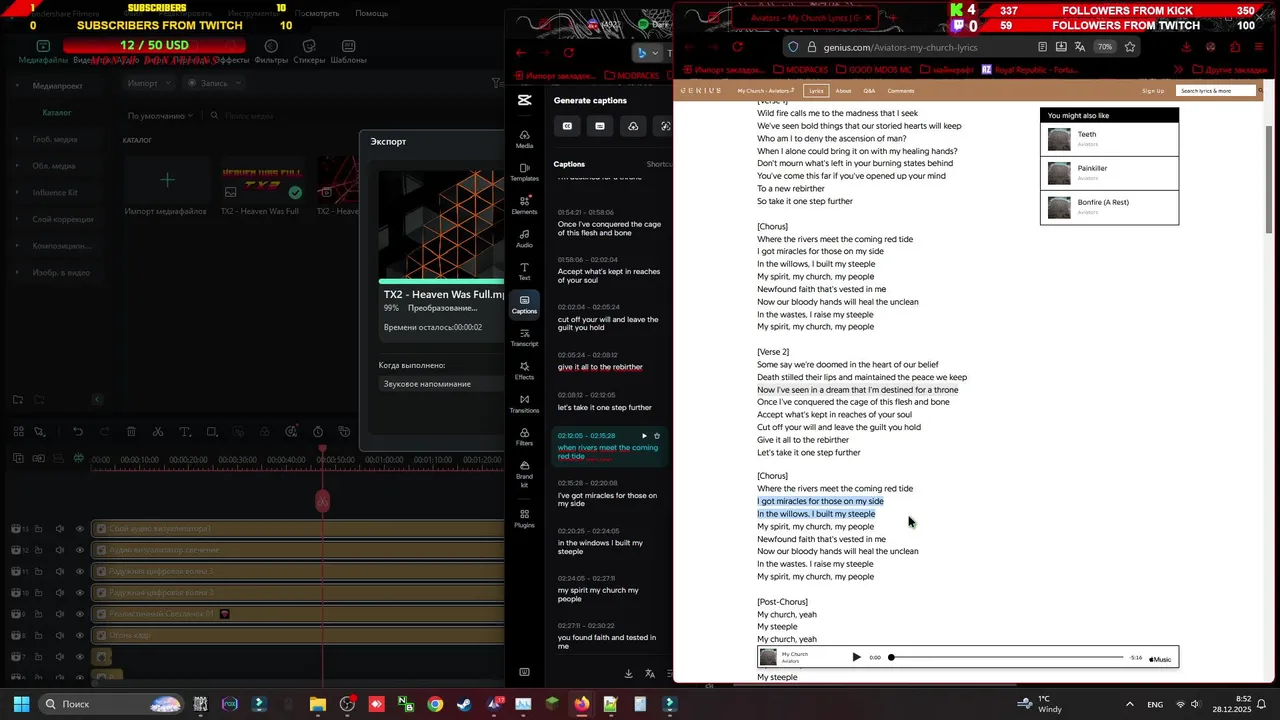This screenshot has width=1280, height=720.
Task: Open the Comments tab on Genius
Action: (x=901, y=91)
